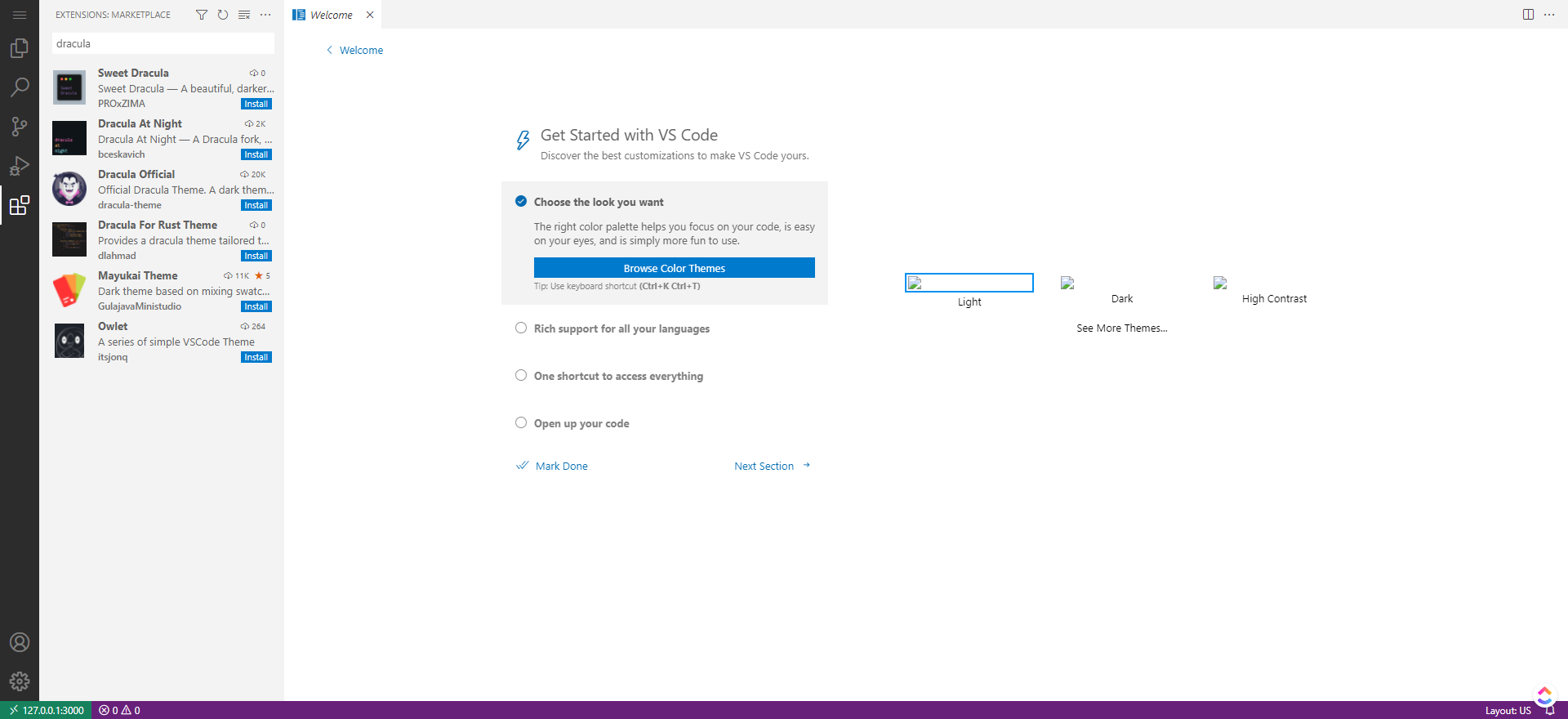Click the 'dracula' extensions search field
This screenshot has width=1568, height=719.
pos(163,43)
